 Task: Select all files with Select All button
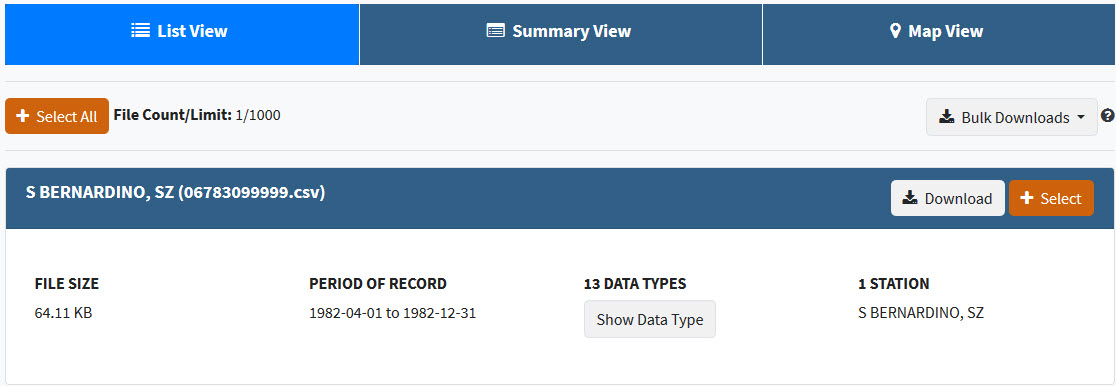pyautogui.click(x=57, y=116)
